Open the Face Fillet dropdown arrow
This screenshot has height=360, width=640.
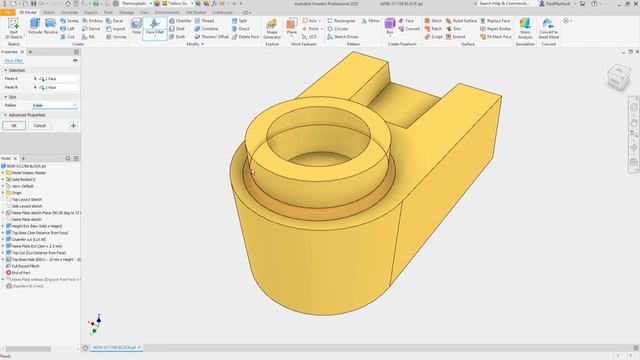coord(155,37)
